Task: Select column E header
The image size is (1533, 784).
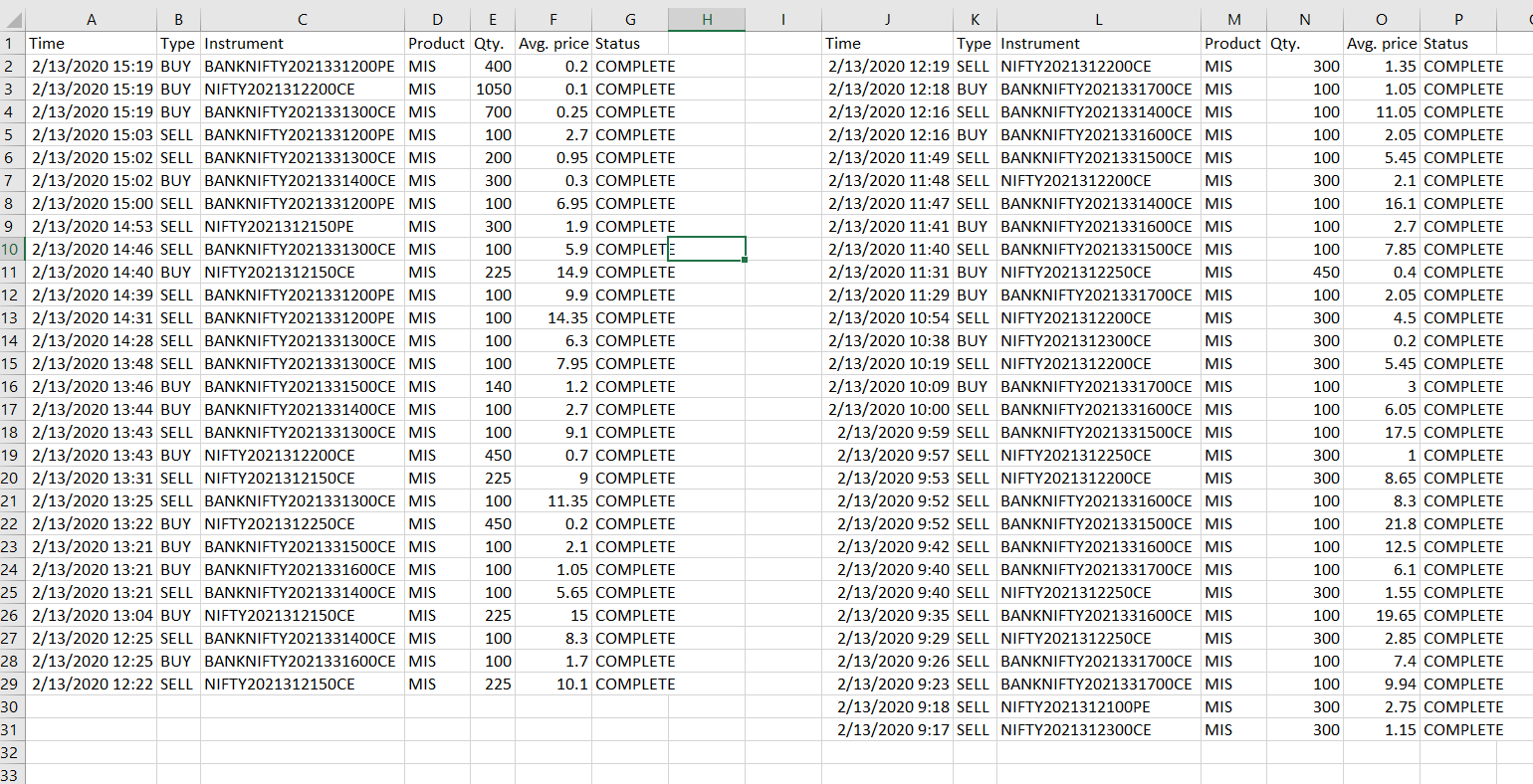Action: click(493, 20)
